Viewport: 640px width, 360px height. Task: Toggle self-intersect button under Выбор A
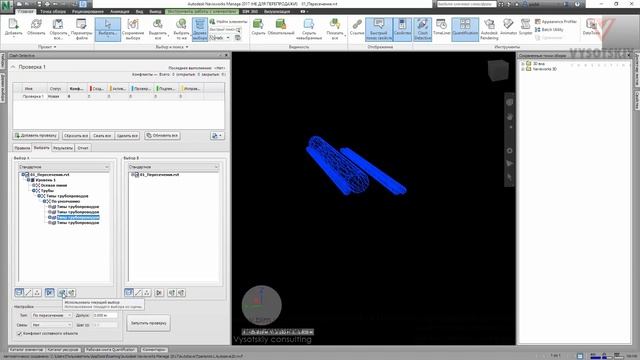[x=49, y=292]
